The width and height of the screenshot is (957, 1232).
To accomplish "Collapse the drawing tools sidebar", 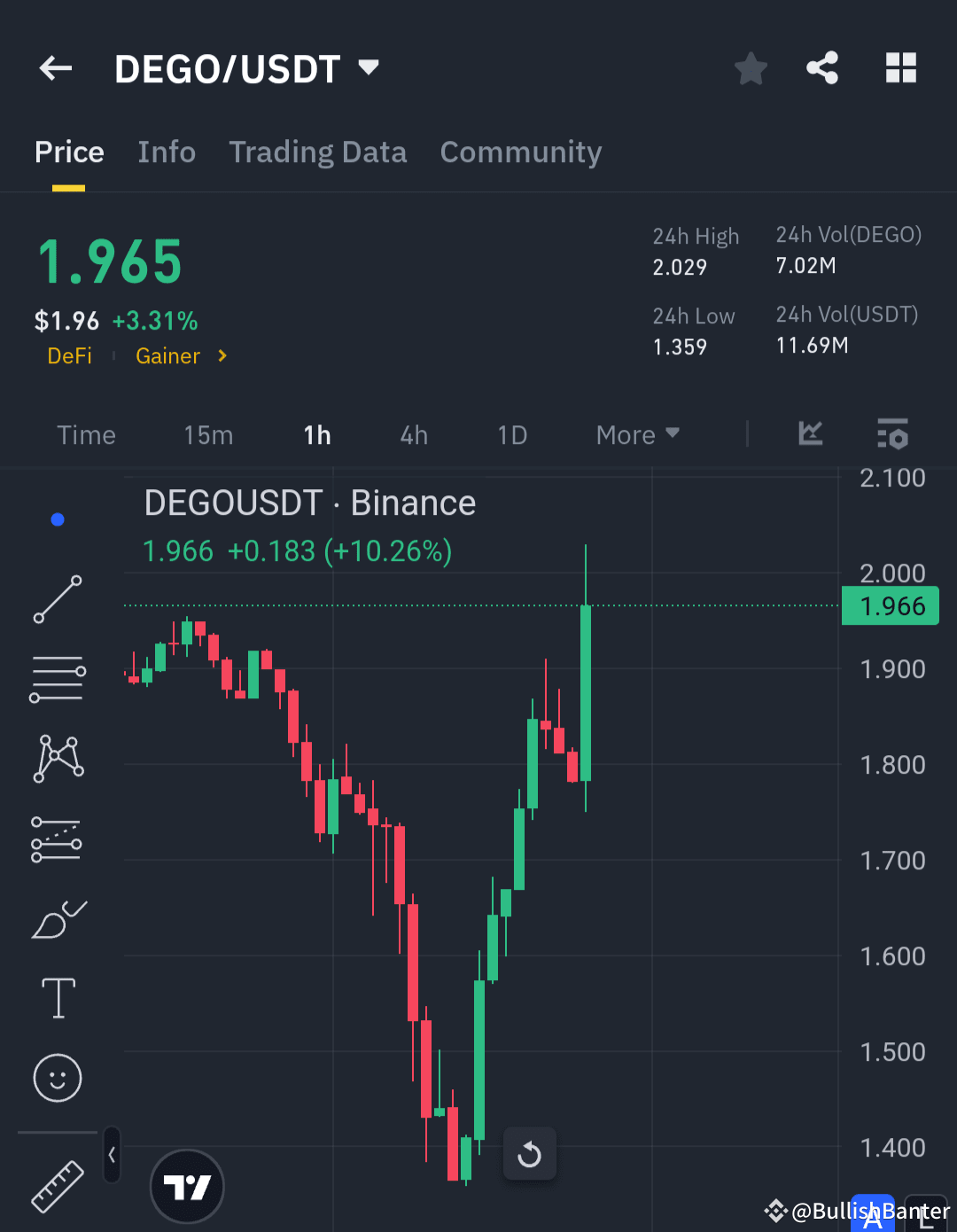I will pyautogui.click(x=113, y=1155).
